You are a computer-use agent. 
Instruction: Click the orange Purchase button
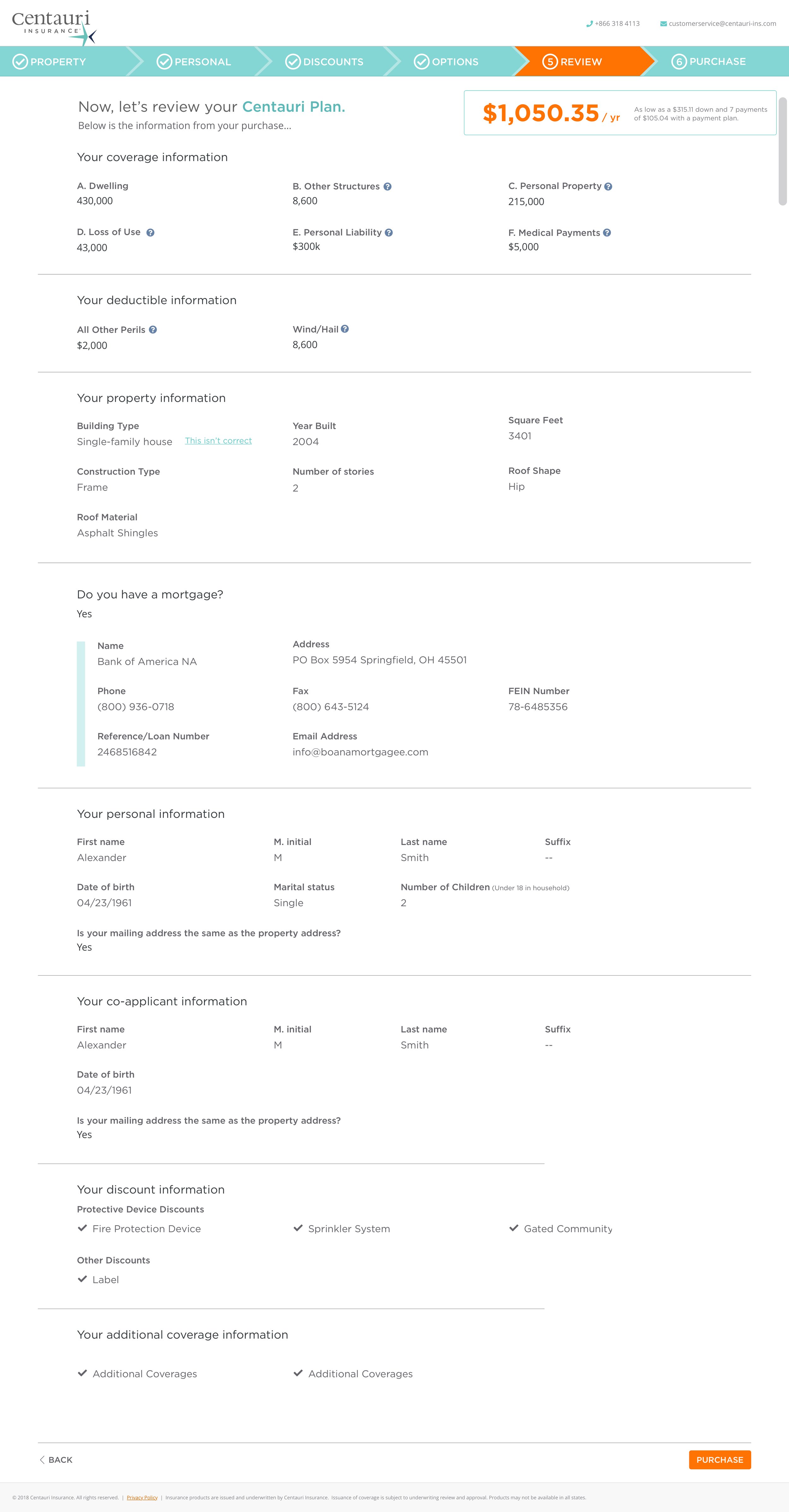coord(720,1460)
